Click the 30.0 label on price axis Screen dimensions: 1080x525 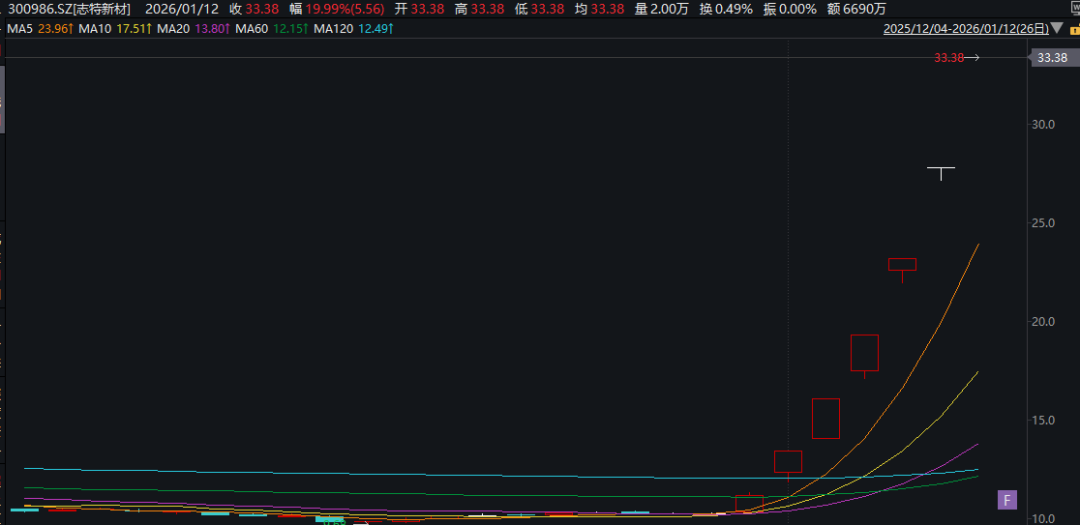1045,125
